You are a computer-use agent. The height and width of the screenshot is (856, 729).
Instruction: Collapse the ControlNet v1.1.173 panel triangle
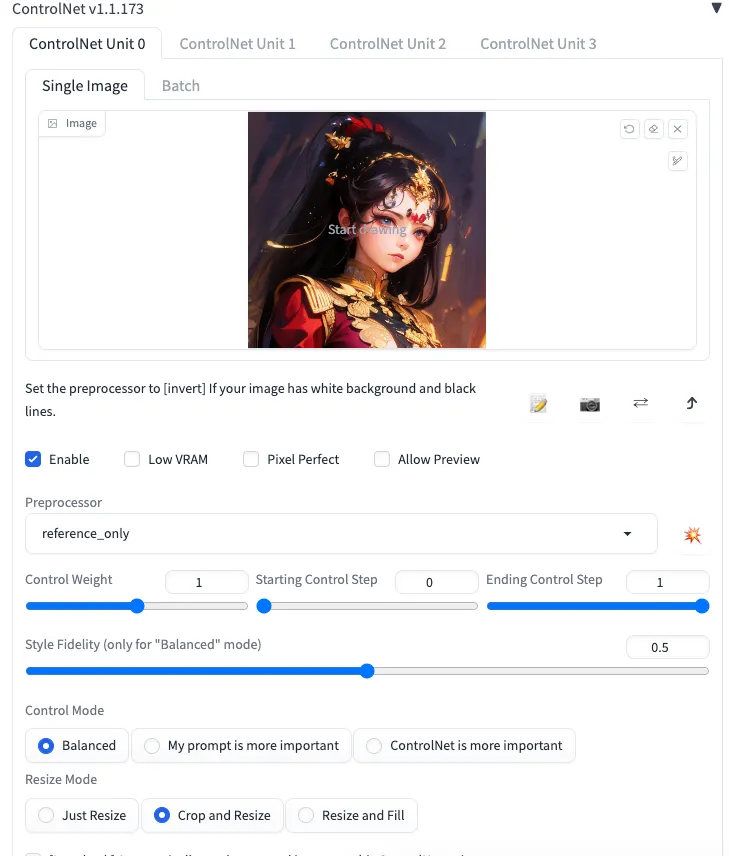click(x=716, y=9)
